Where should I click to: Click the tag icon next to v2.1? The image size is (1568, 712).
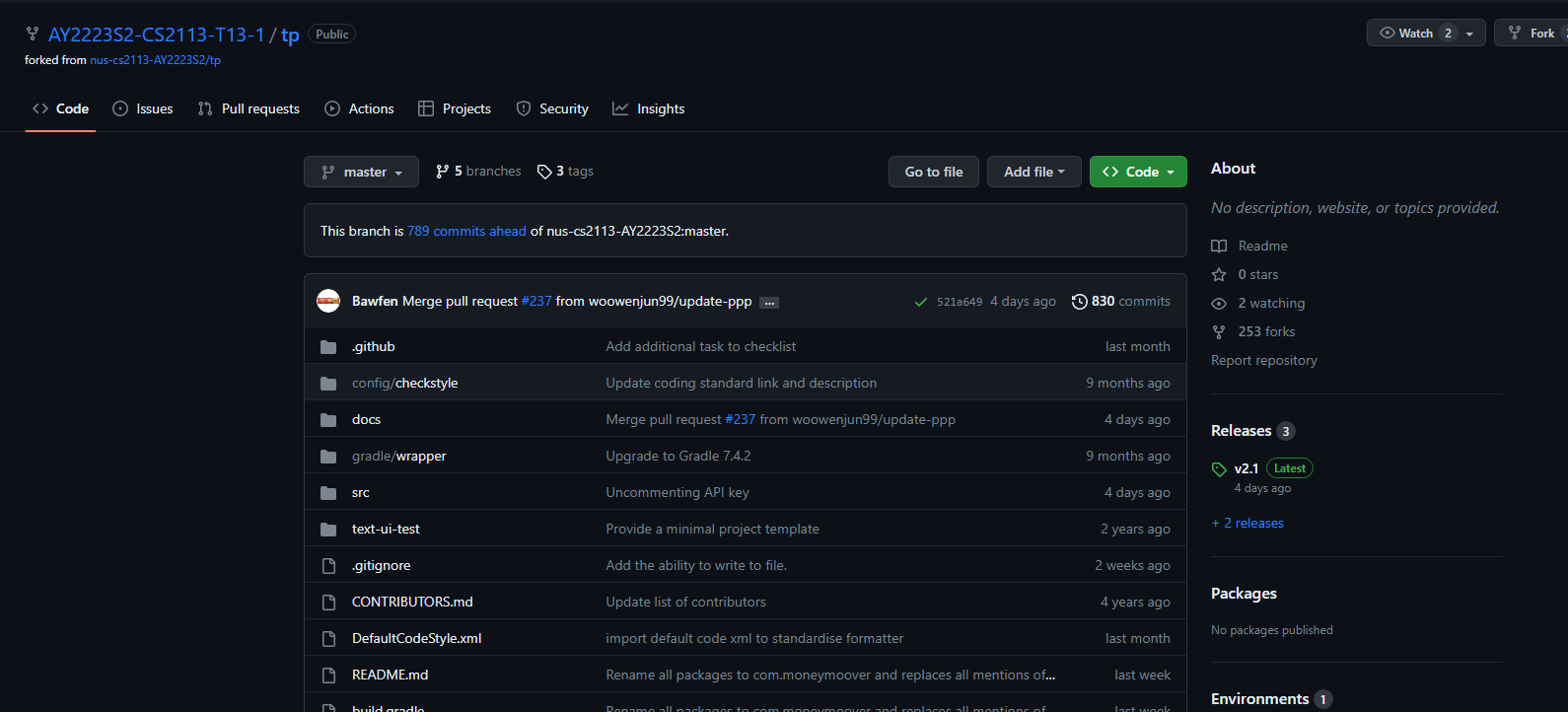[1219, 469]
